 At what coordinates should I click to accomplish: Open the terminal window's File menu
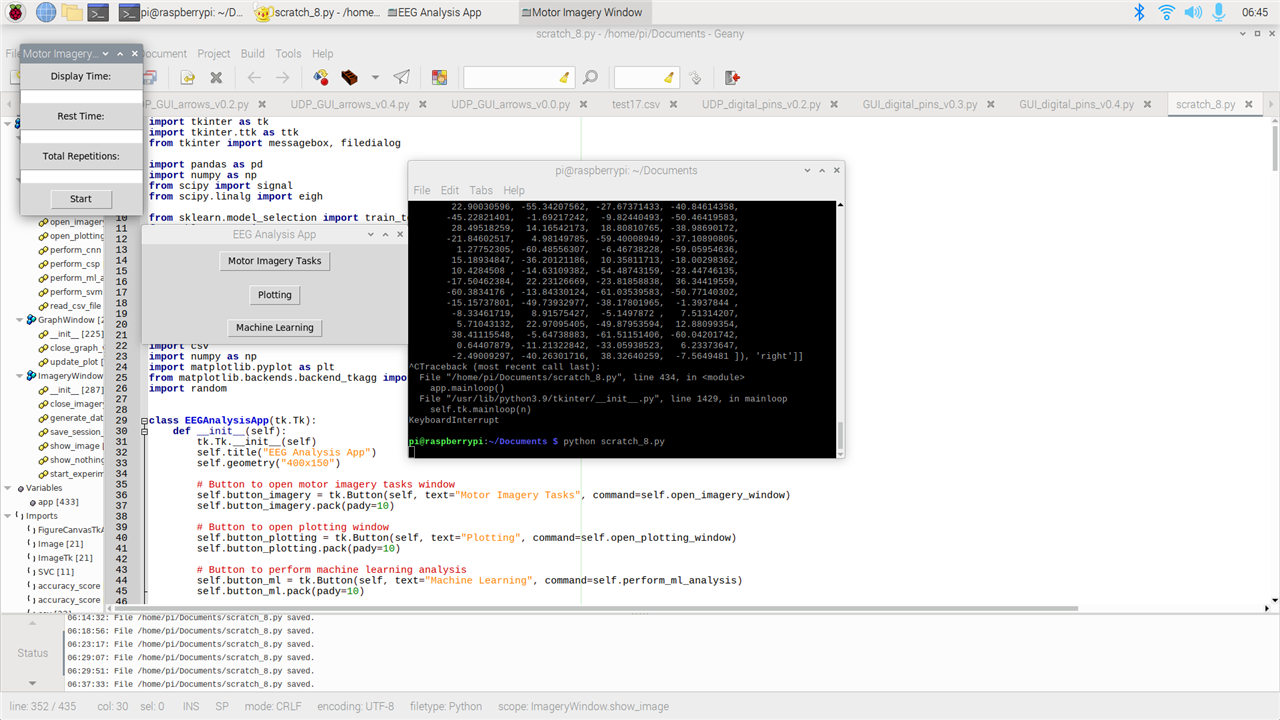coord(422,190)
